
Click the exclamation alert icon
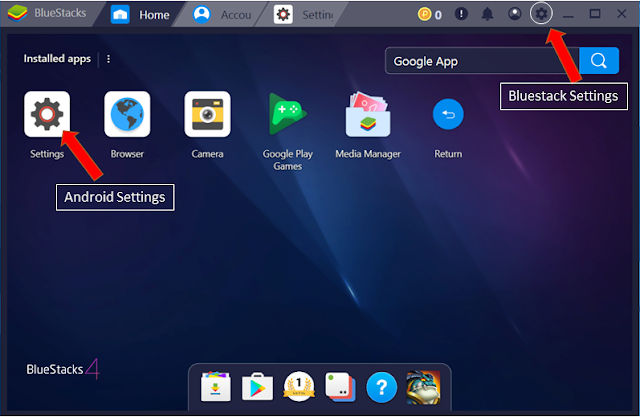461,14
